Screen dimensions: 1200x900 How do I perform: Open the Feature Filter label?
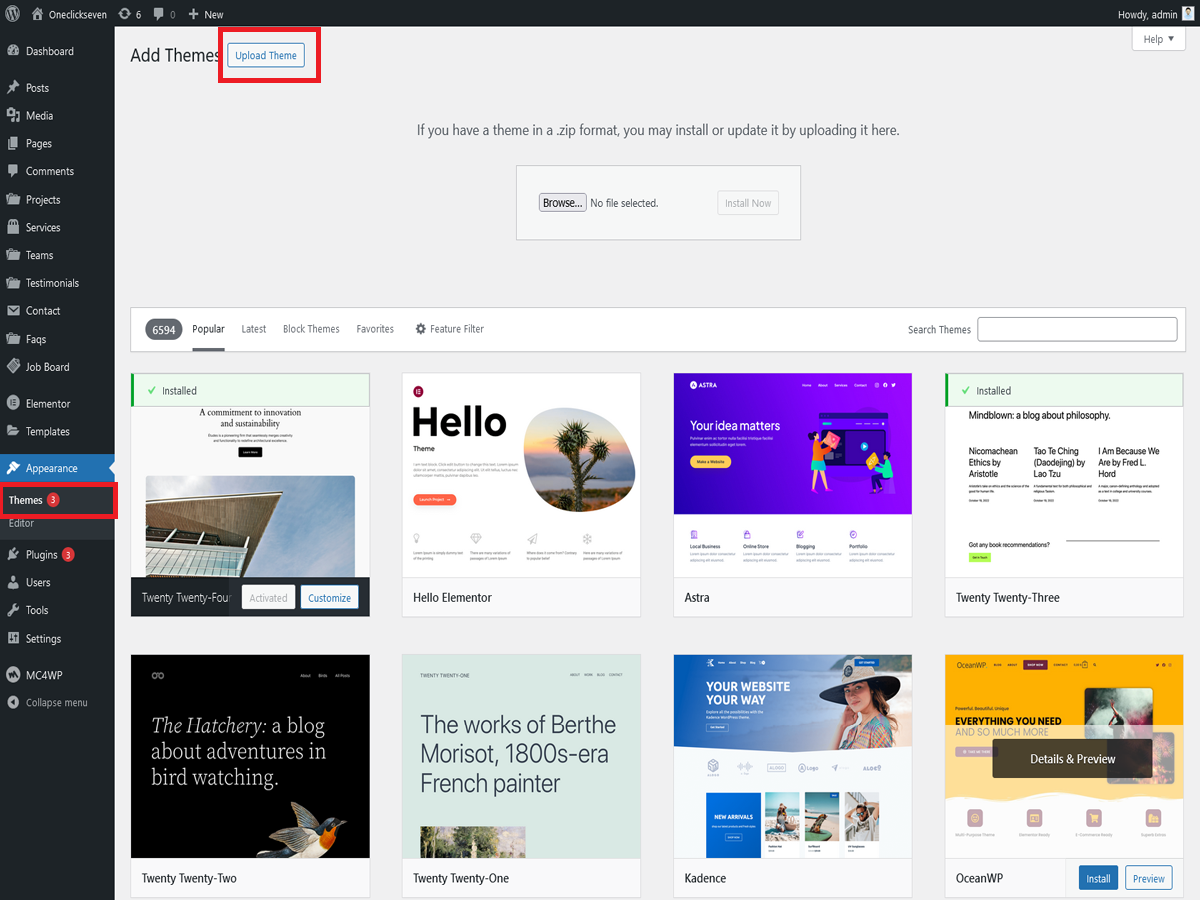tap(457, 329)
